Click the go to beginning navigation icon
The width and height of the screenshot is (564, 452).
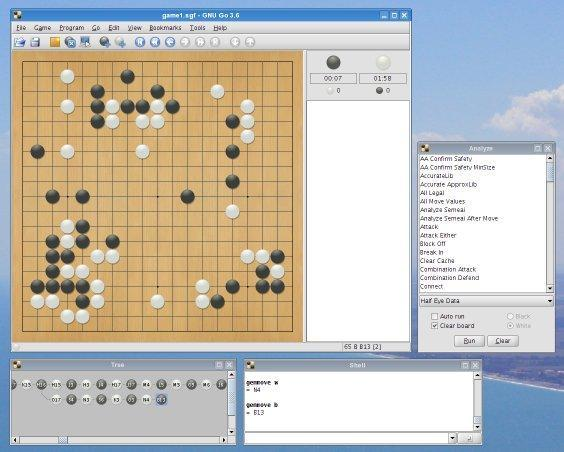tap(140, 42)
